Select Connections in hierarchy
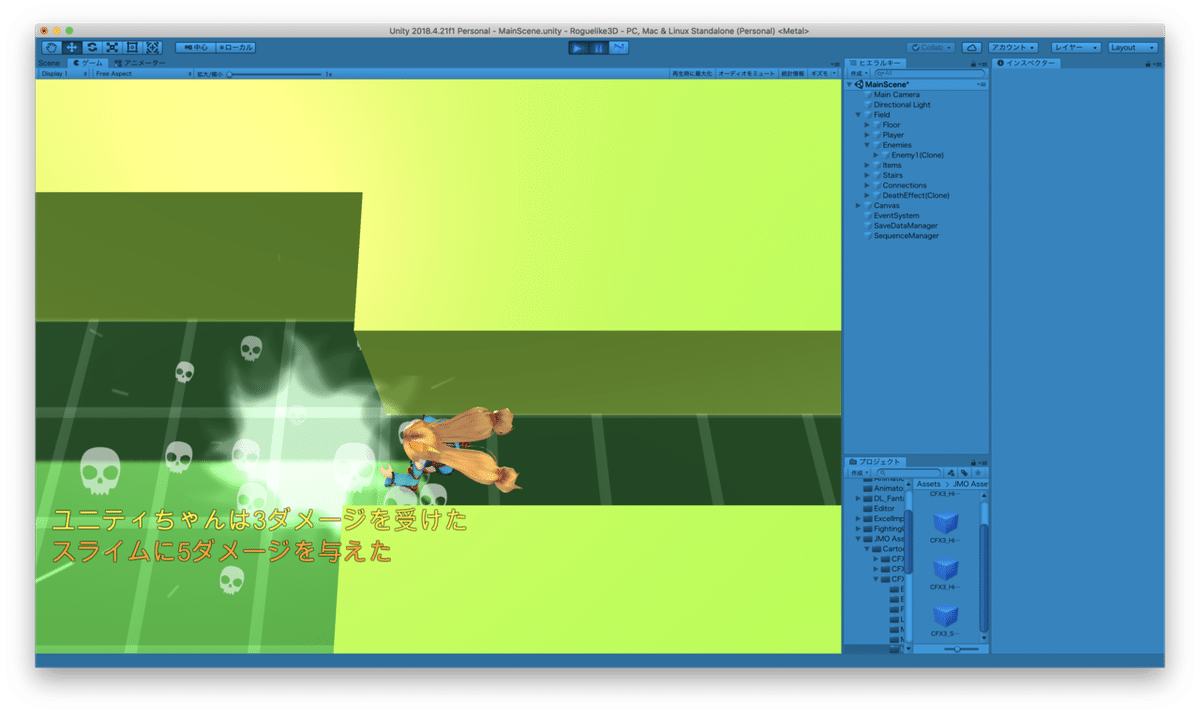The image size is (1200, 714). [904, 185]
